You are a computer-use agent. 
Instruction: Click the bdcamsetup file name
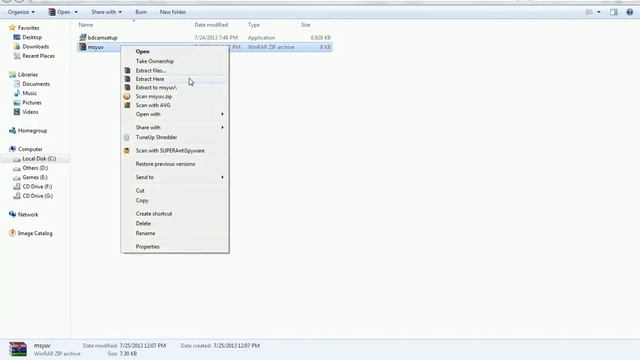102,38
